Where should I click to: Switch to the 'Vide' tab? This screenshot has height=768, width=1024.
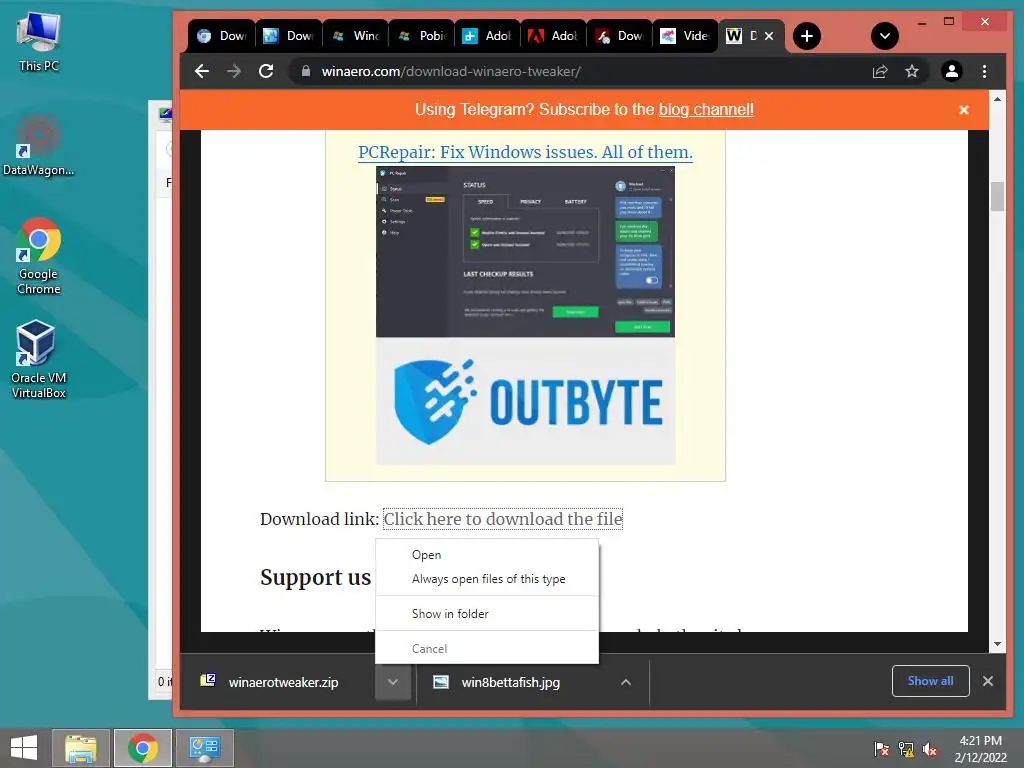pyautogui.click(x=686, y=36)
